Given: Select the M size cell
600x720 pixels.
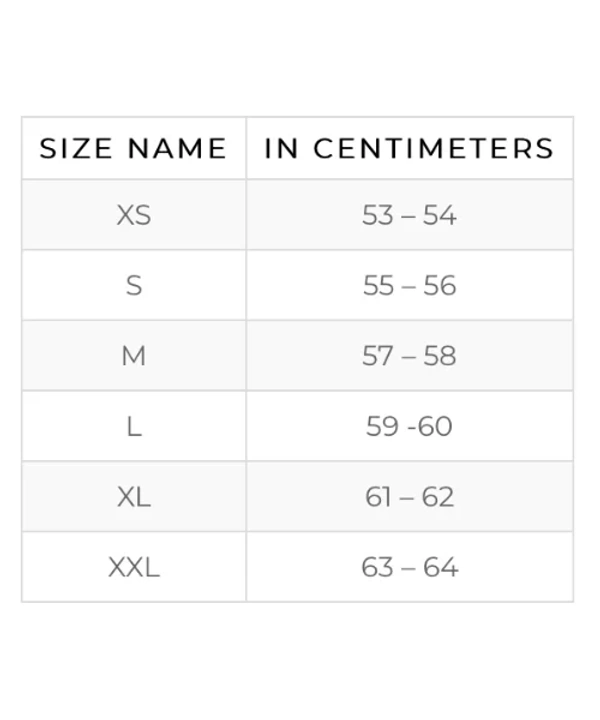Looking at the screenshot, I should pyautogui.click(x=134, y=356).
